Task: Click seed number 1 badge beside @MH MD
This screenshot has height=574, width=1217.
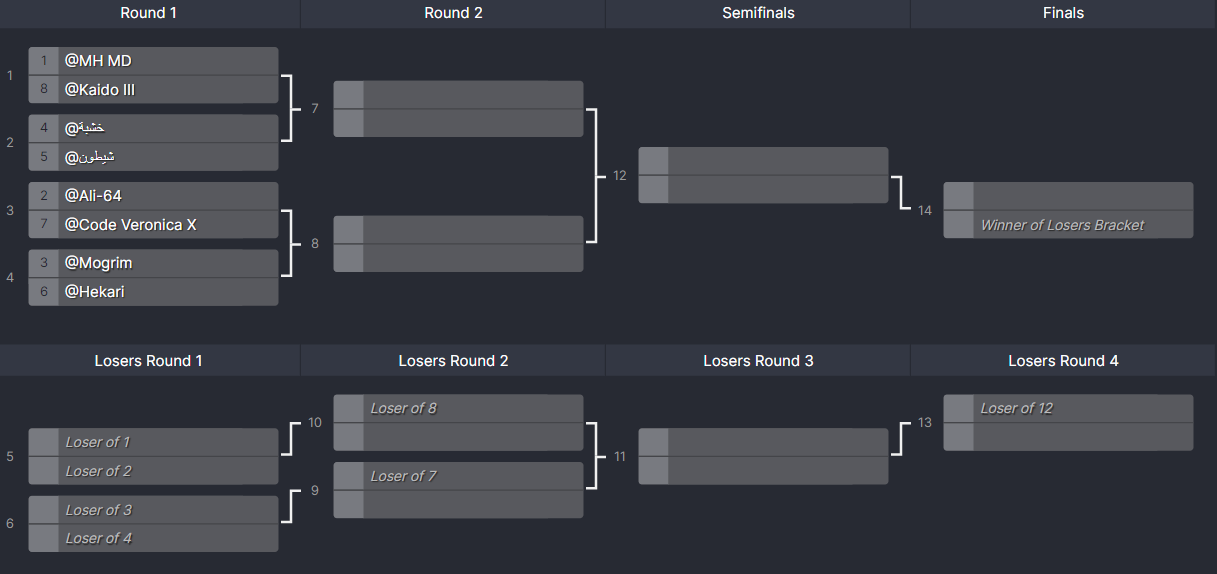Action: 44,61
